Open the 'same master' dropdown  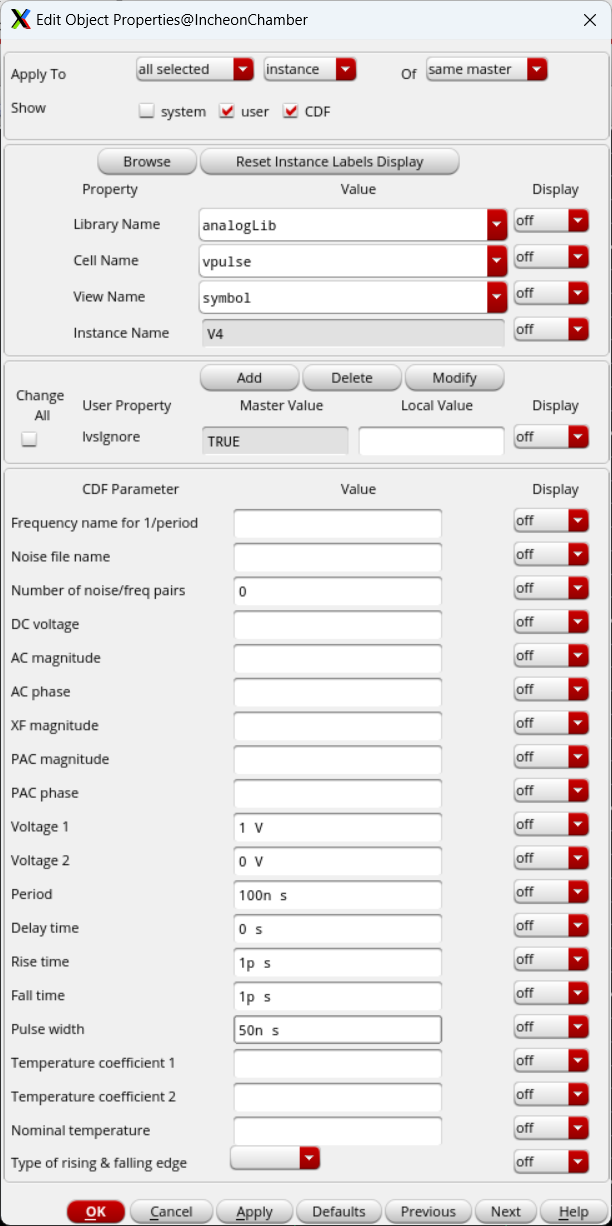(x=487, y=69)
